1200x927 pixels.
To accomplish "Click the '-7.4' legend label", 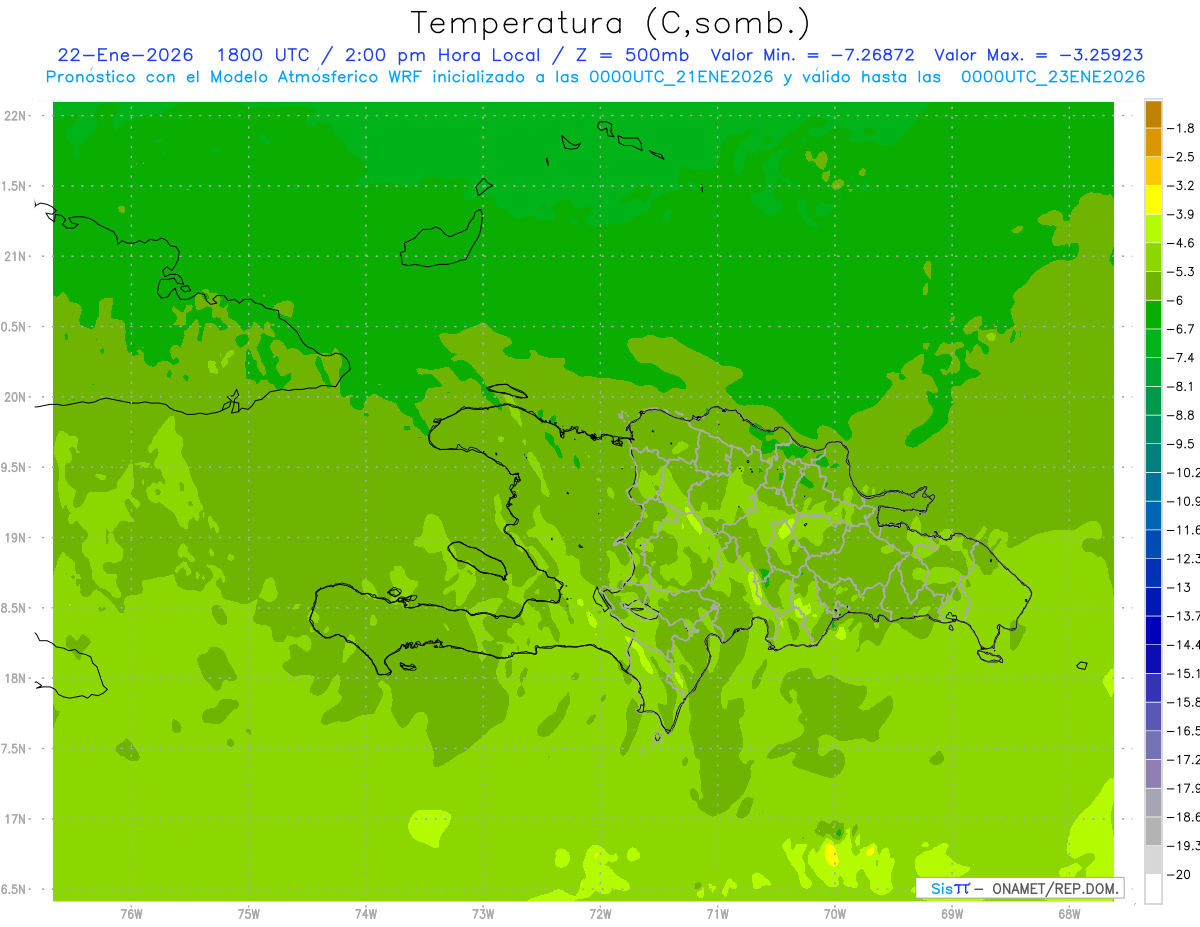I will tap(1182, 357).
